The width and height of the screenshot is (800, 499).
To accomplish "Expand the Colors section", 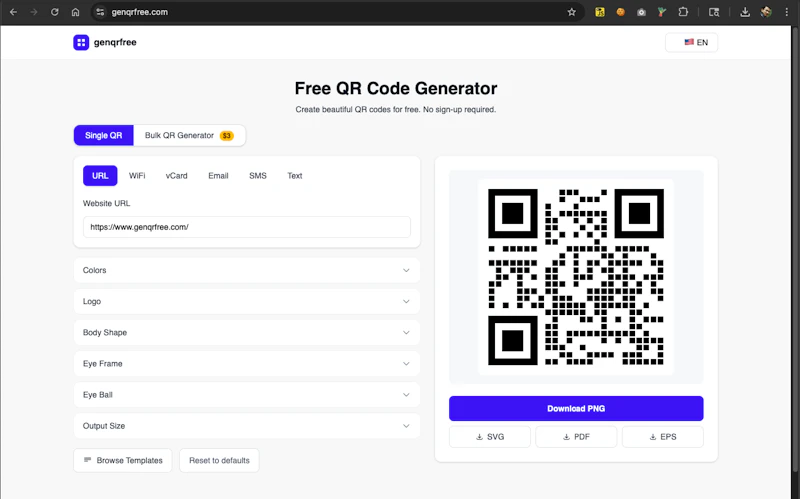I will tap(247, 270).
